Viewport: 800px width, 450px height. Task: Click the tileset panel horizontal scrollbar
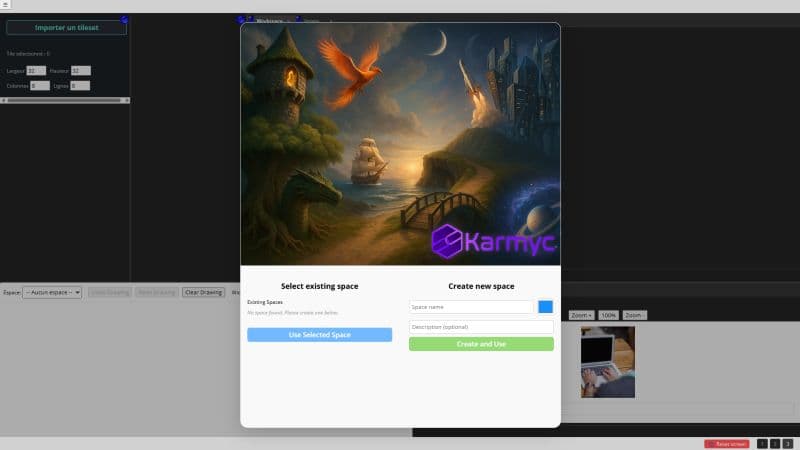[x=65, y=100]
